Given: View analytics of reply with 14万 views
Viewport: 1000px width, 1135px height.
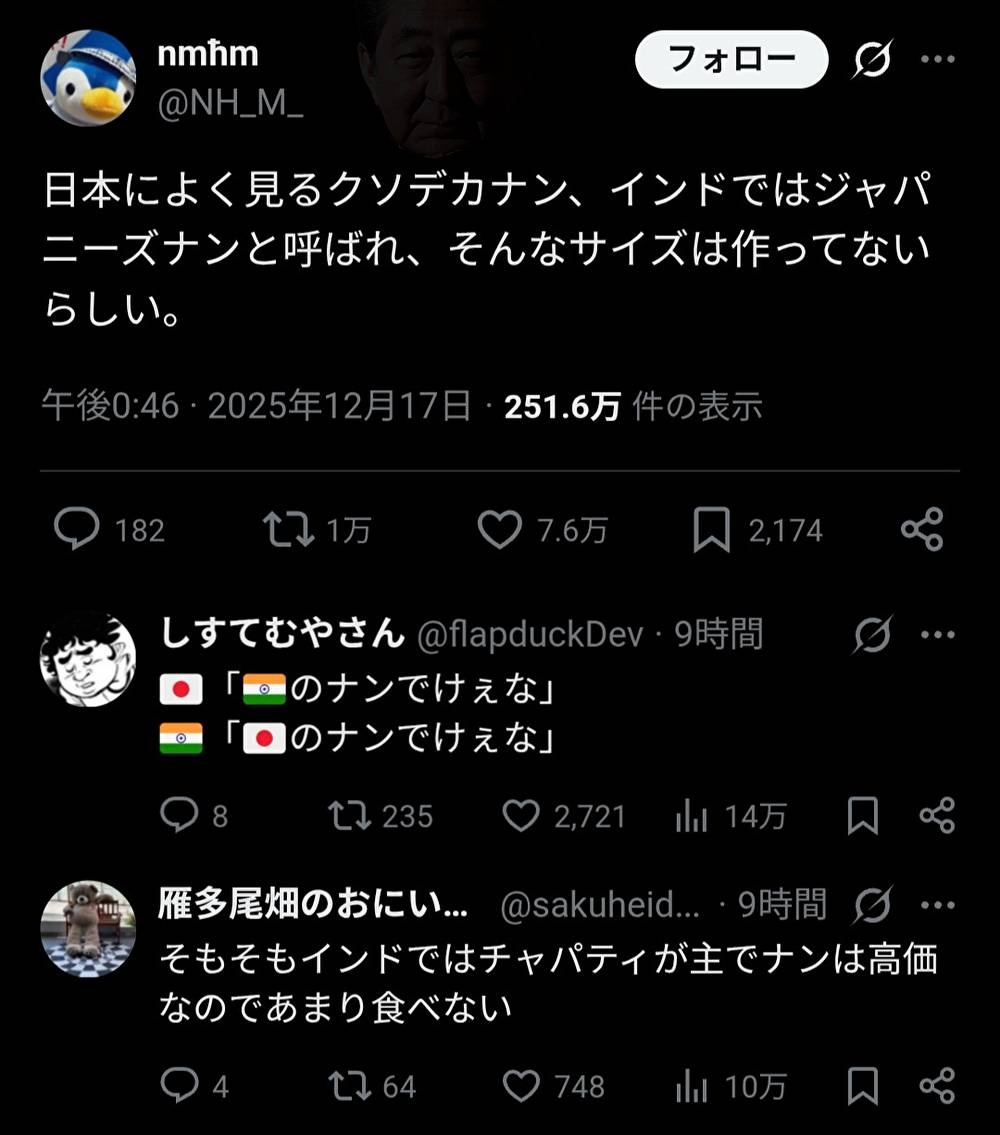Looking at the screenshot, I should [692, 816].
